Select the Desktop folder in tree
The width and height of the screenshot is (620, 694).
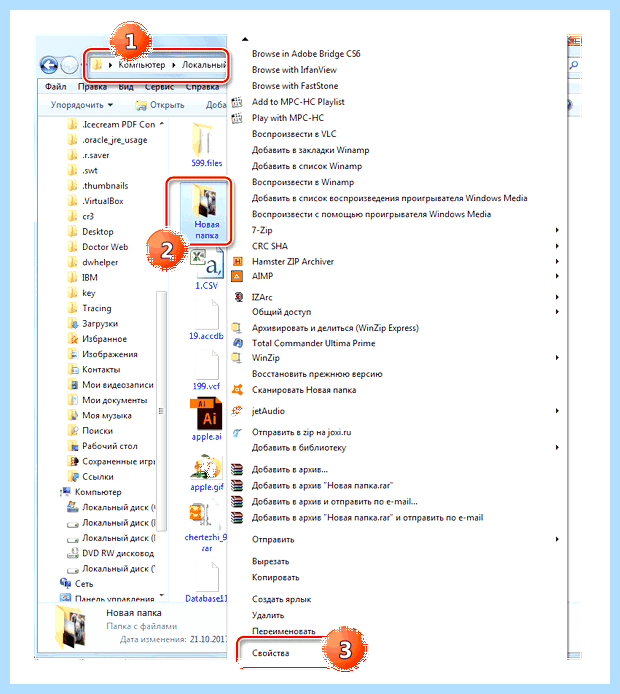[98, 232]
